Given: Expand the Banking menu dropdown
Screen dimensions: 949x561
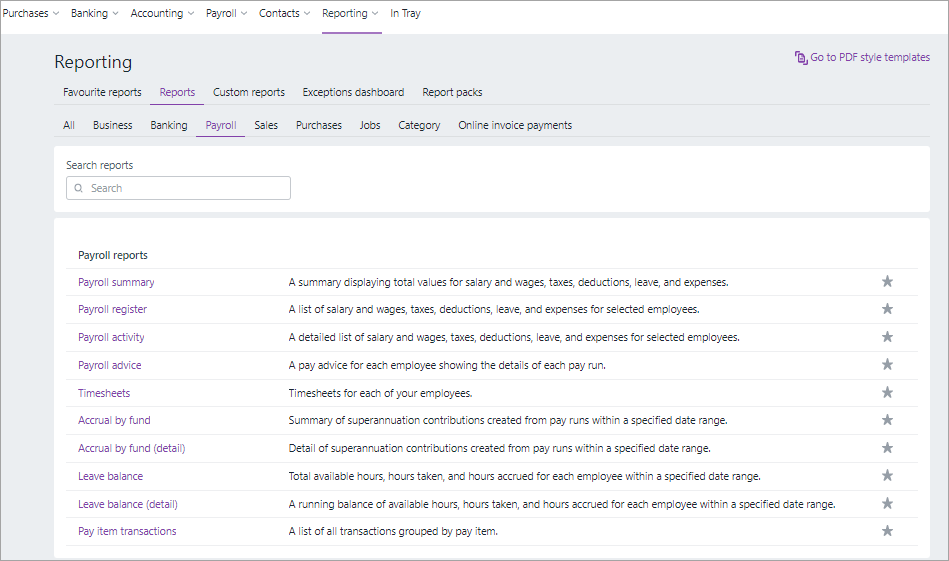Looking at the screenshot, I should 95,14.
